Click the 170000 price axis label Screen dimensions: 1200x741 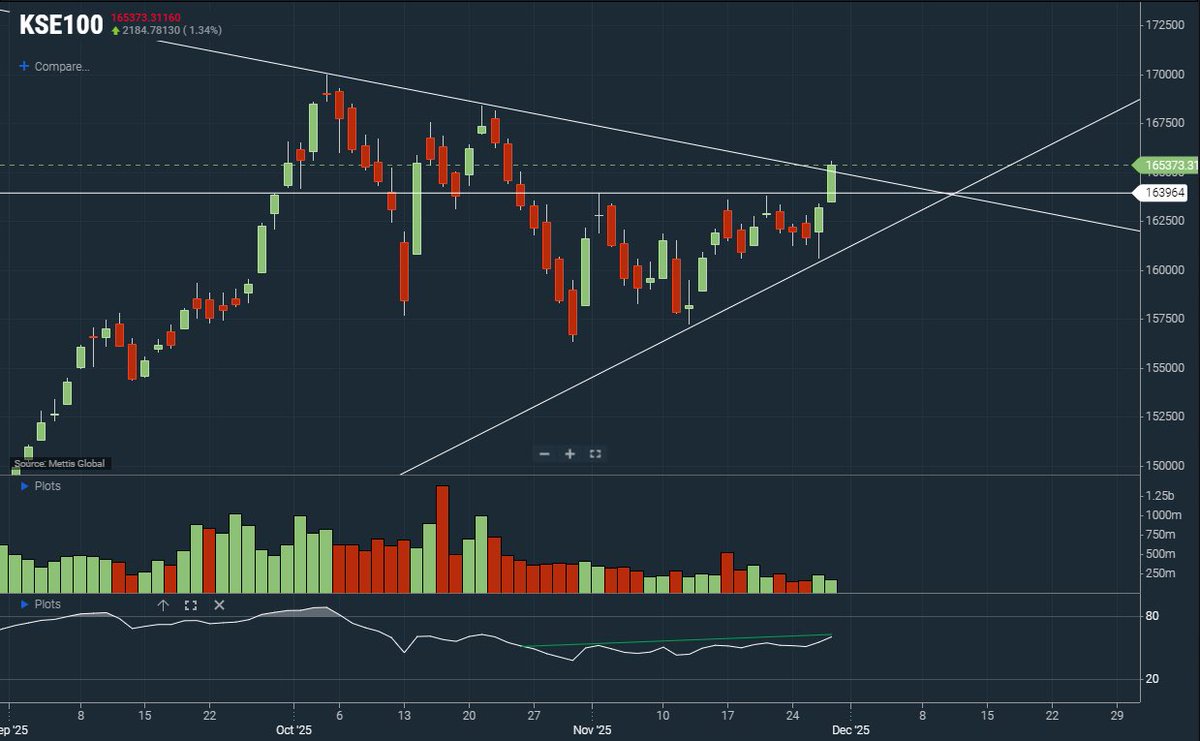[1167, 74]
